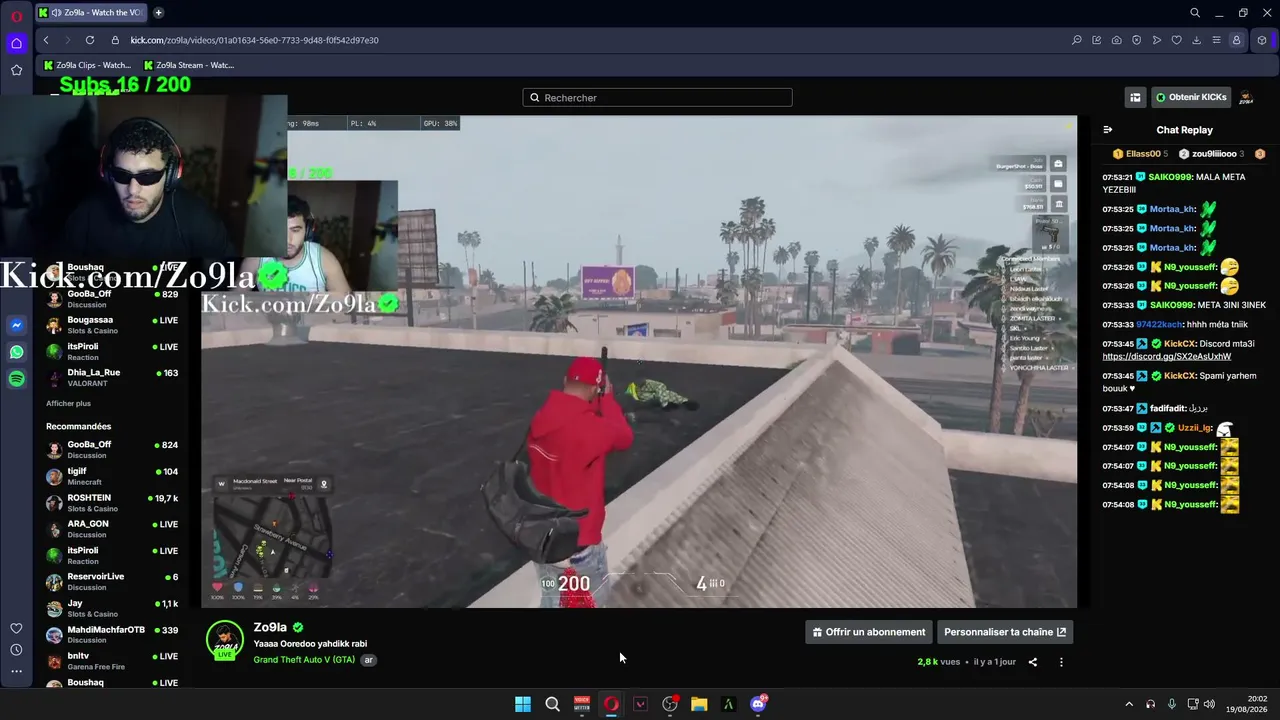Click Personnaliser ta chaîne button

pyautogui.click(x=1005, y=632)
